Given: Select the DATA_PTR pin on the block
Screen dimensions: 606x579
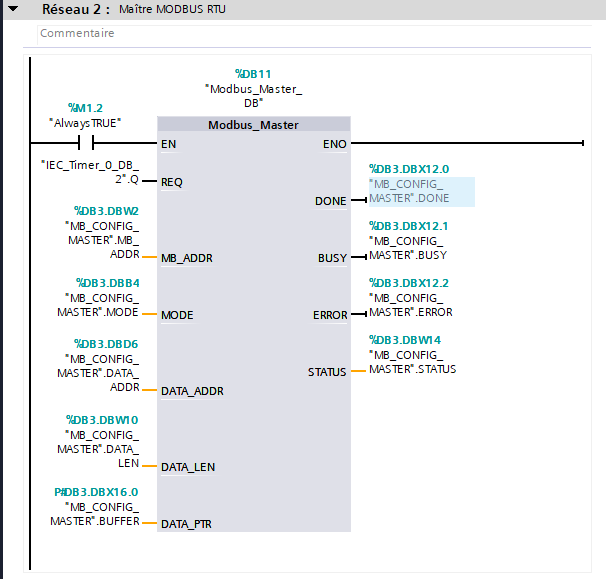Looking at the screenshot, I should (186, 524).
